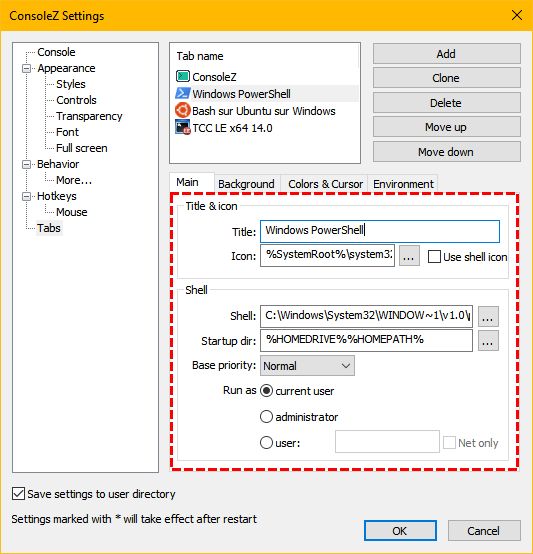Open the Colors & Cursor tab
Image resolution: width=533 pixels, height=554 pixels.
(325, 184)
